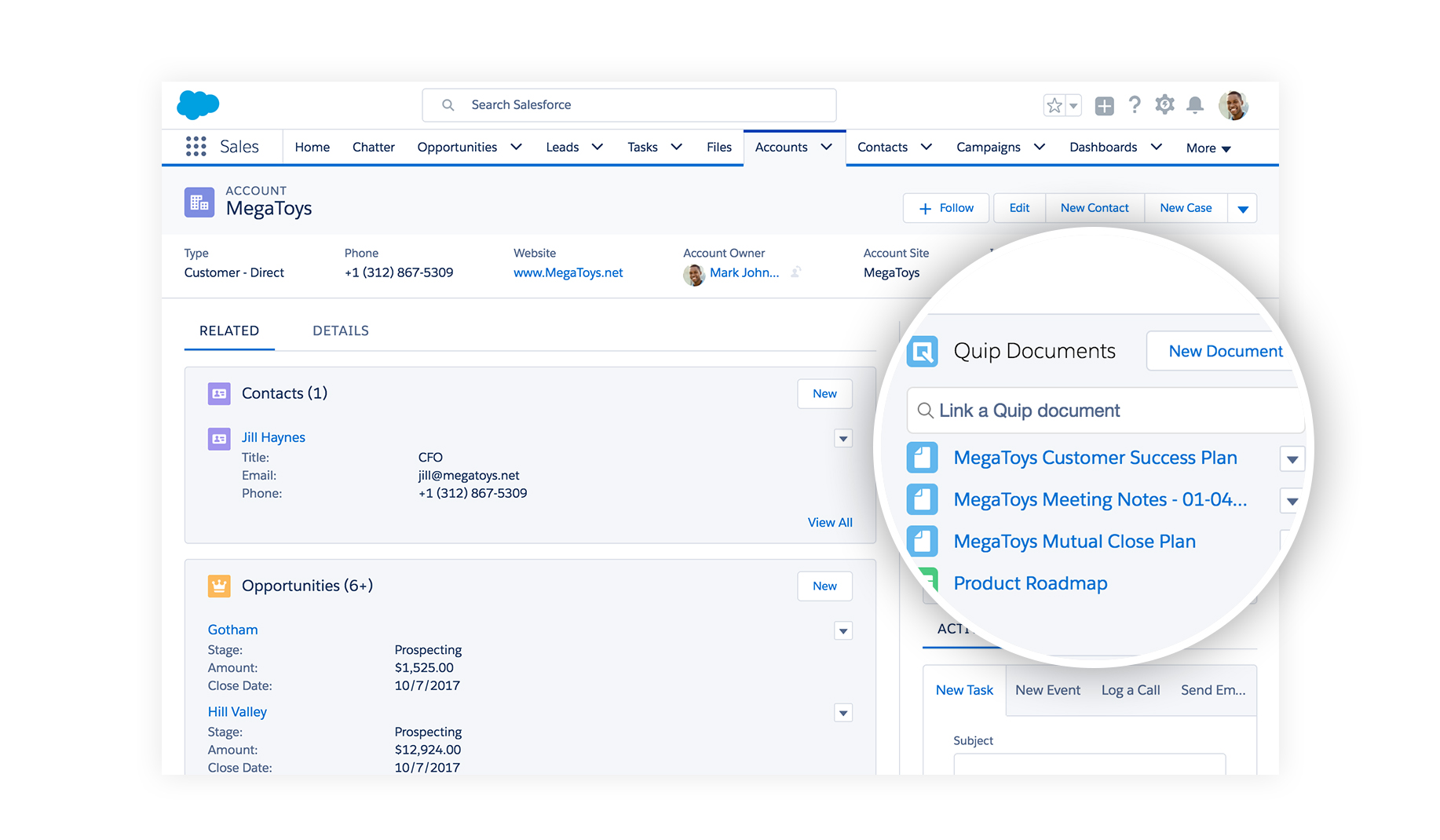Viewport: 1440px width, 840px height.
Task: Open the Product Roadmap Quip document
Action: (1030, 583)
